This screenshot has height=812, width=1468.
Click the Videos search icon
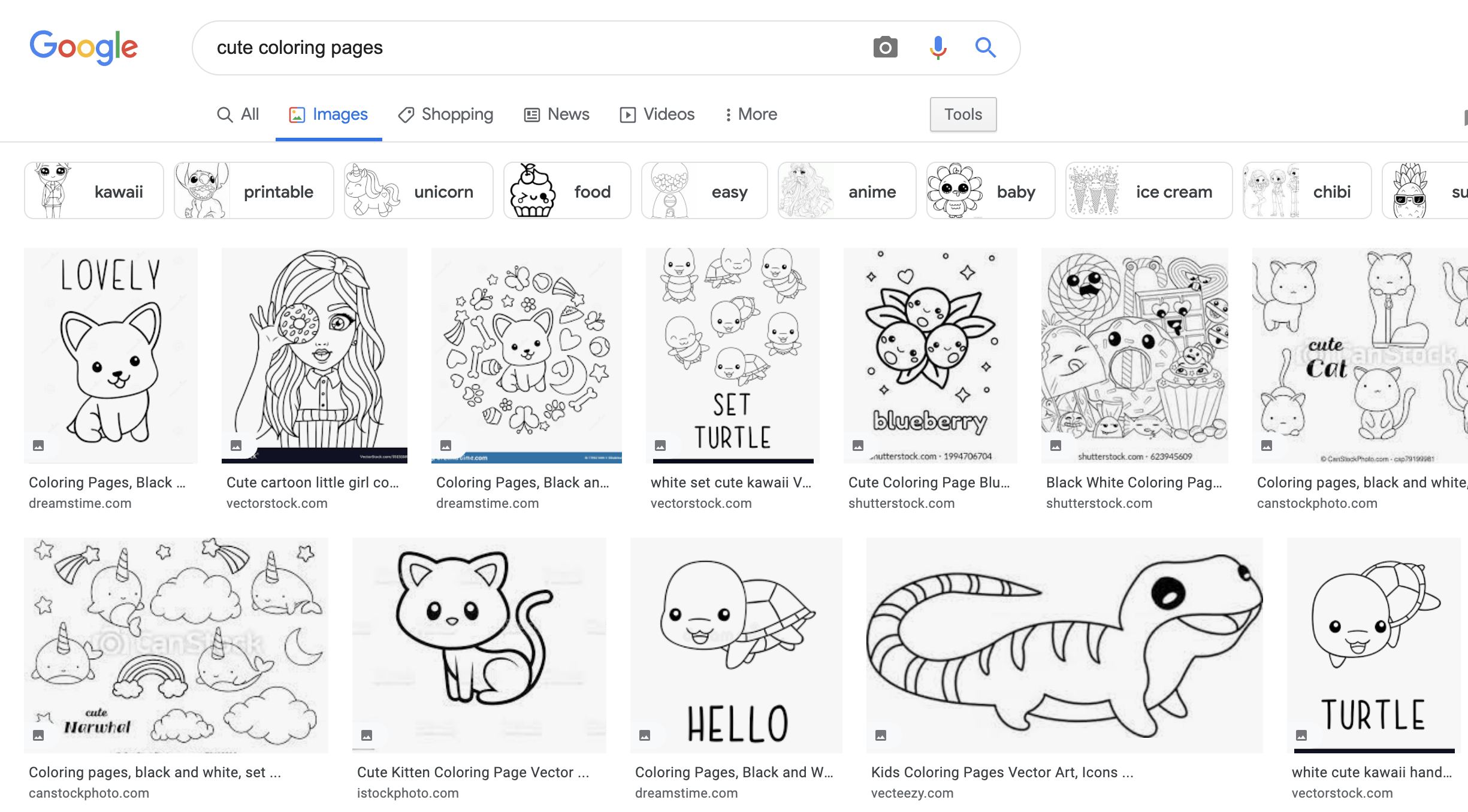click(x=627, y=113)
